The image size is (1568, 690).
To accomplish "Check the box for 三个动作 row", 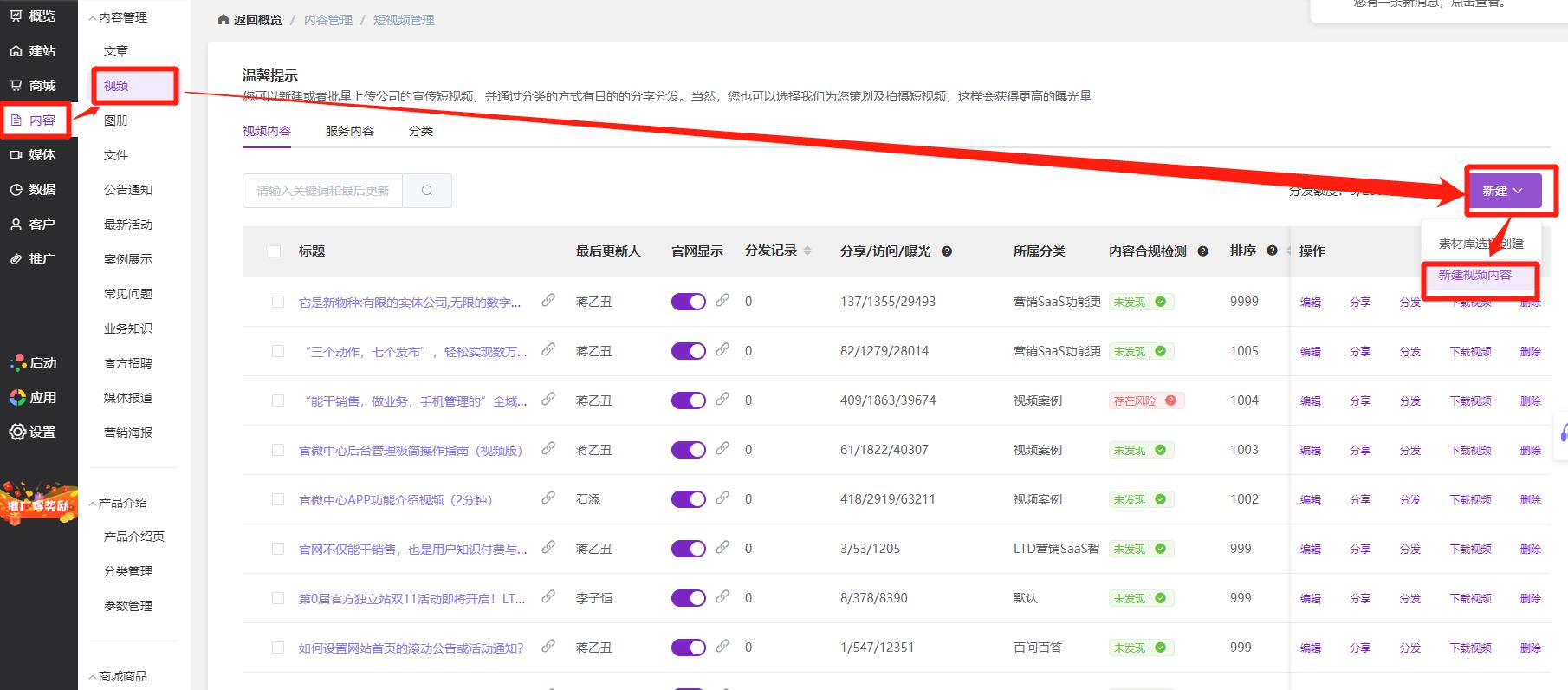I will [x=278, y=351].
